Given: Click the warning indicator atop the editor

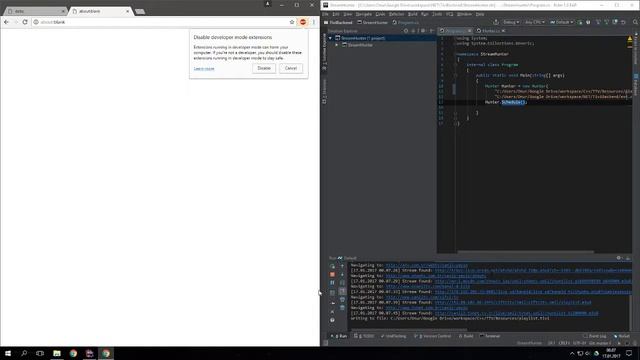Looking at the screenshot, I should click(630, 39).
